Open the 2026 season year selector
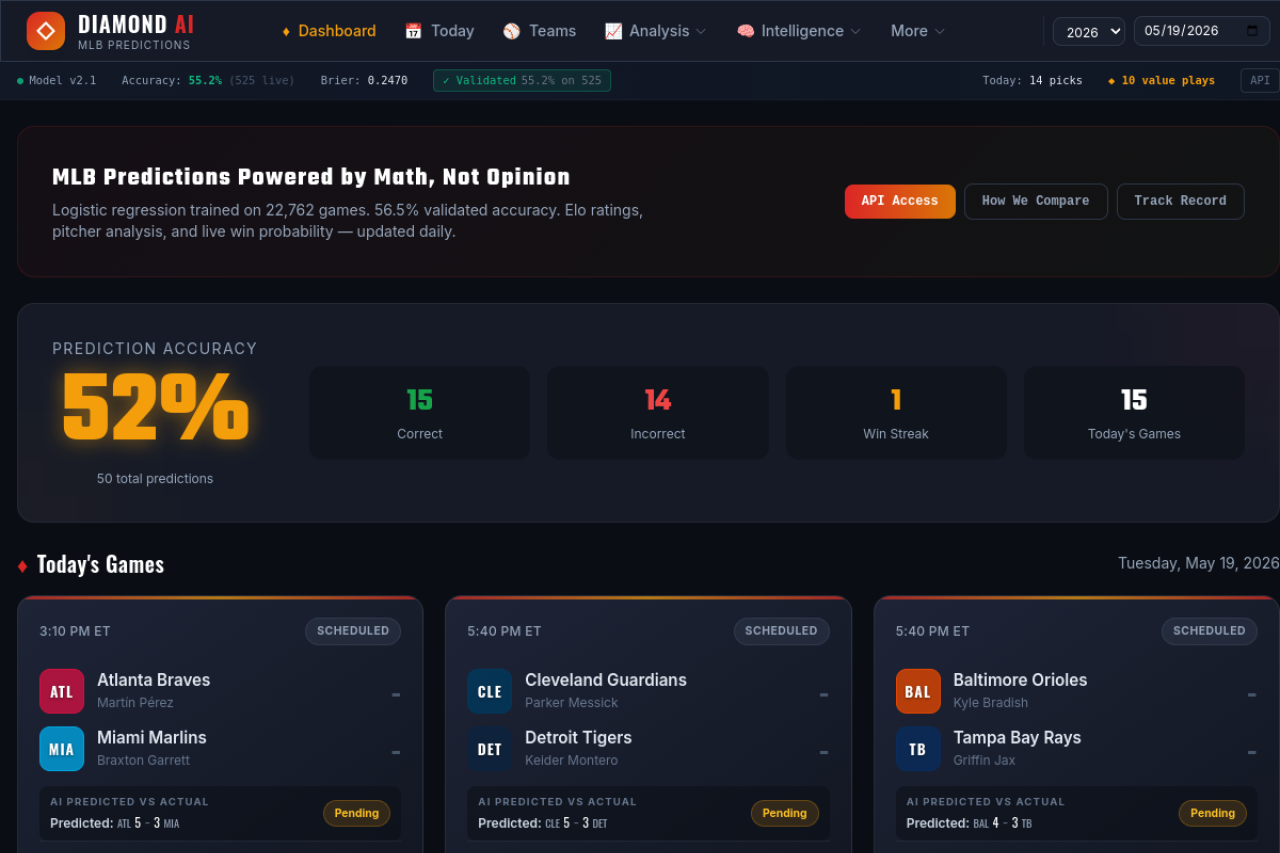 [1089, 31]
